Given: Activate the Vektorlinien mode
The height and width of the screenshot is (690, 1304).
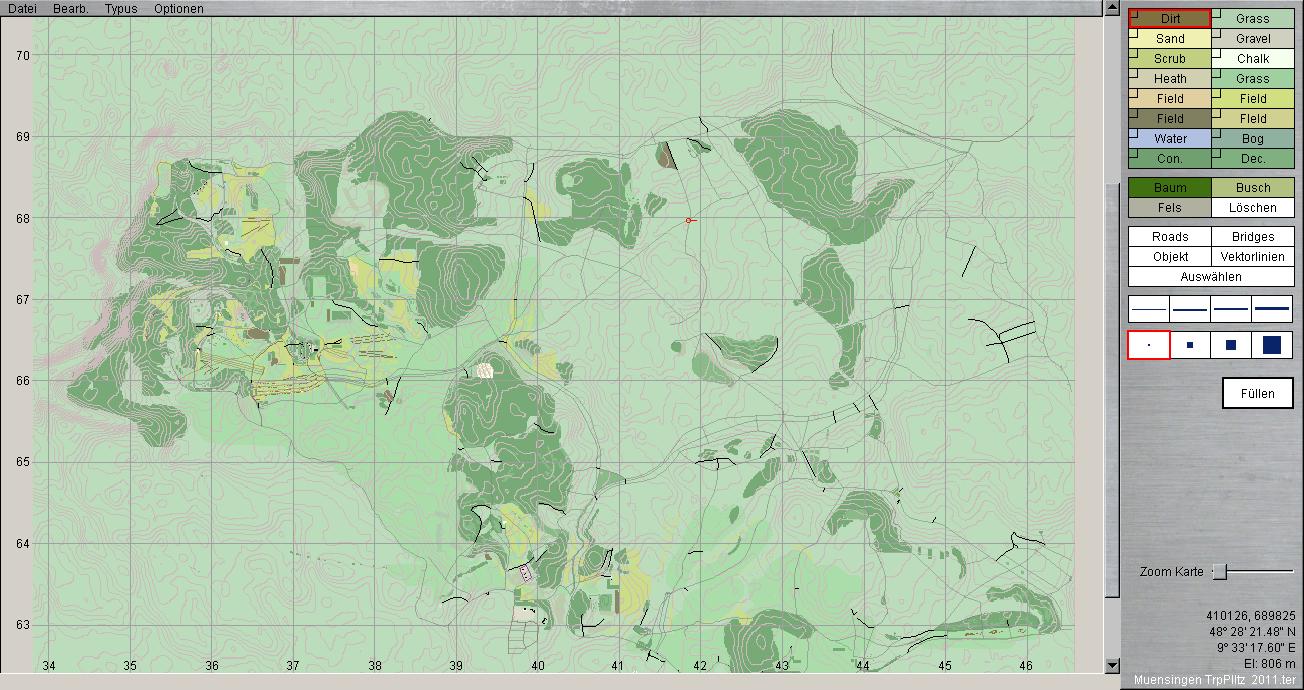Looking at the screenshot, I should [x=1253, y=257].
